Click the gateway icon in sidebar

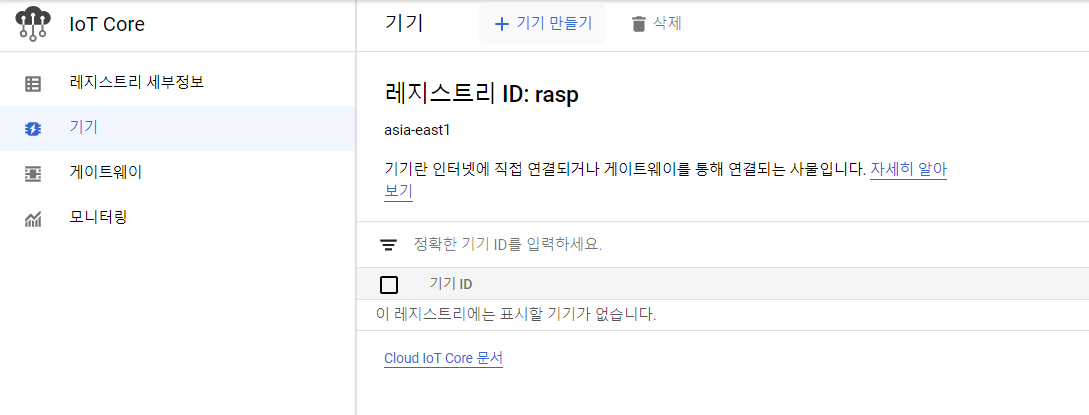pos(33,173)
